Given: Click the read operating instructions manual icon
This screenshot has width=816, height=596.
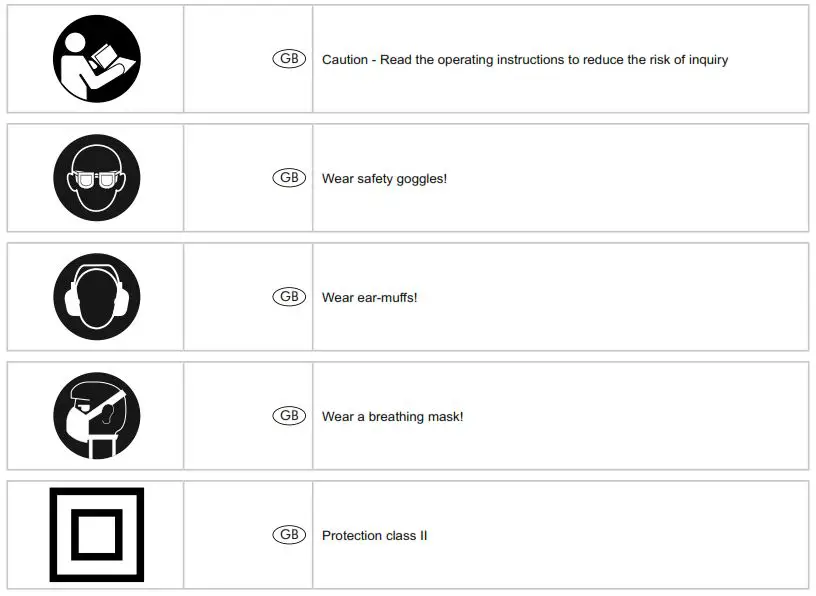Looking at the screenshot, I should pos(96,59).
